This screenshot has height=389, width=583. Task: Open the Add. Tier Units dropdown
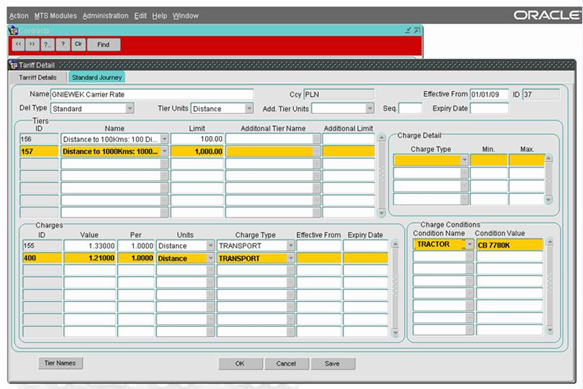(370, 109)
